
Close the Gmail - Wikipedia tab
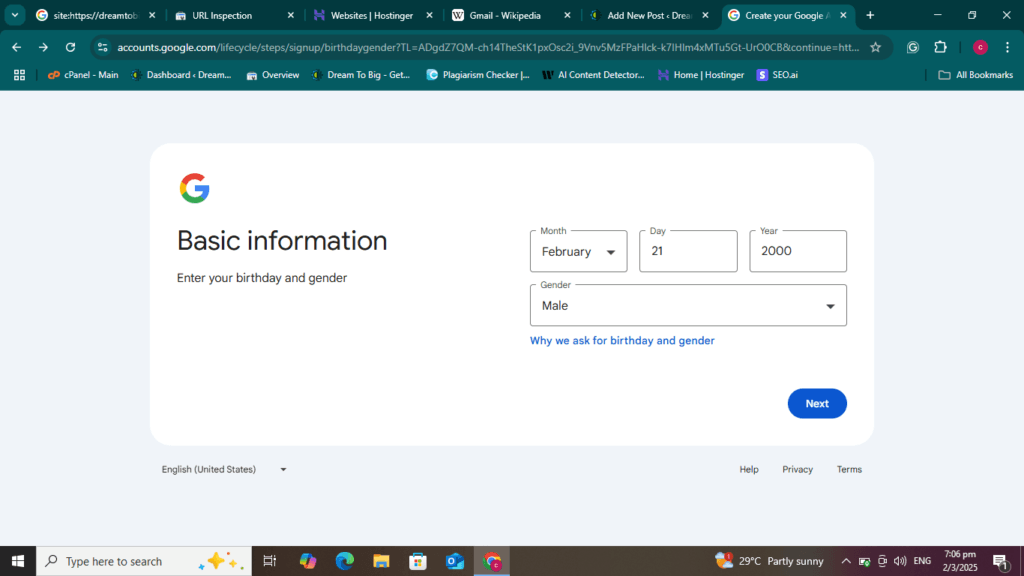(x=567, y=15)
